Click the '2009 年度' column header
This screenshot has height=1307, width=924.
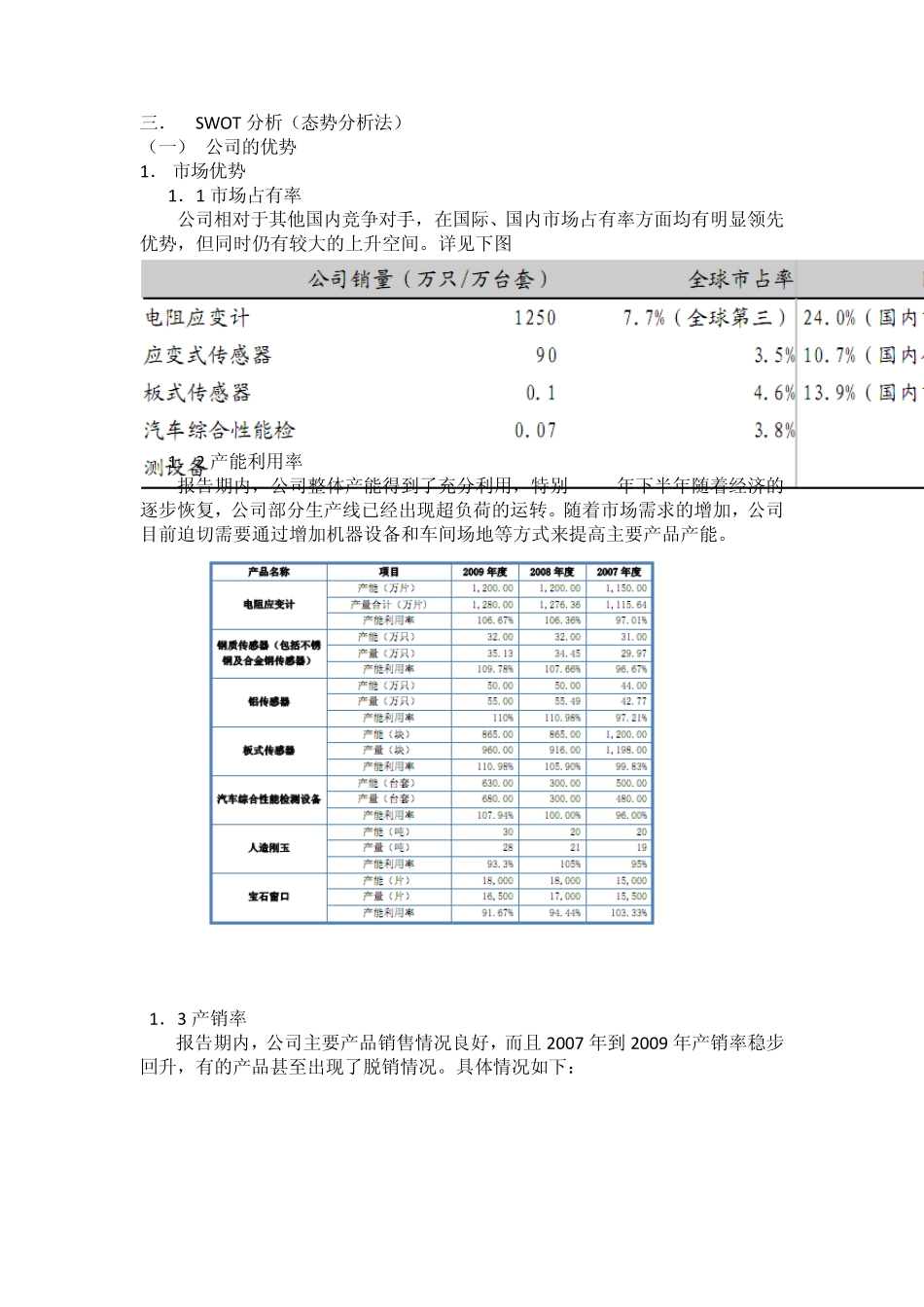pos(484,572)
